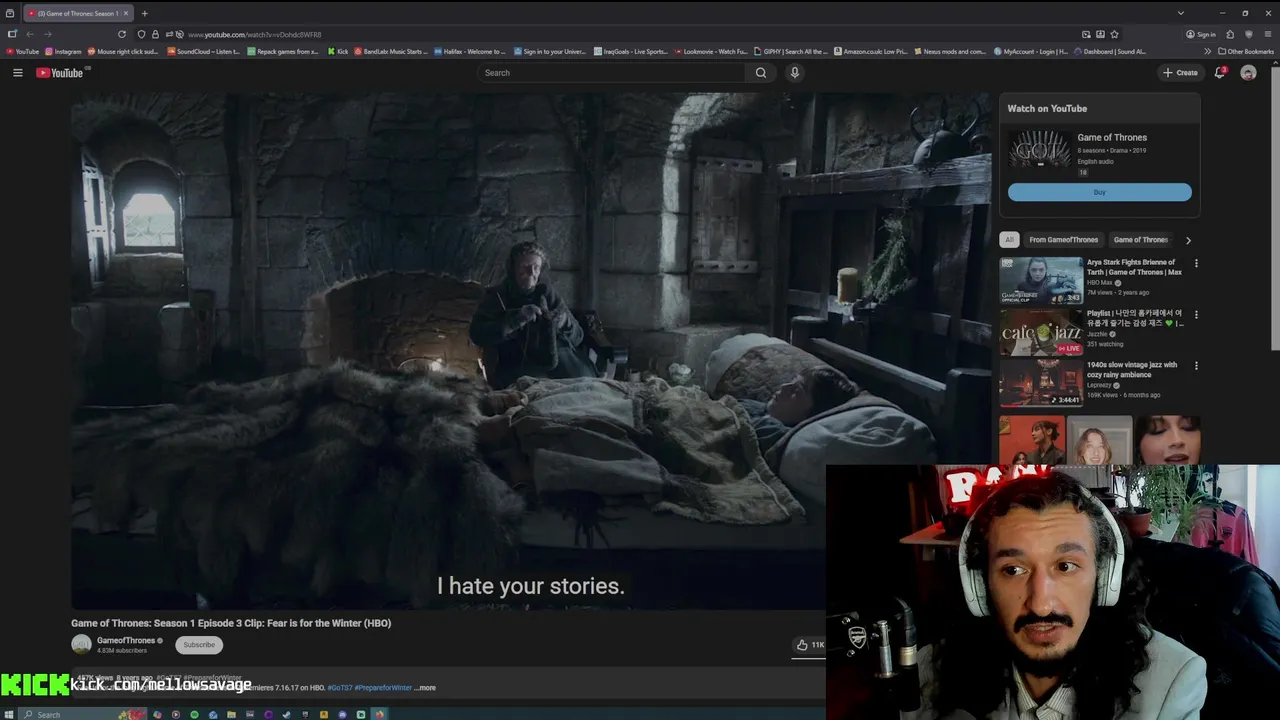The image size is (1280, 720).
Task: Activate voice search microphone icon
Action: [x=795, y=73]
